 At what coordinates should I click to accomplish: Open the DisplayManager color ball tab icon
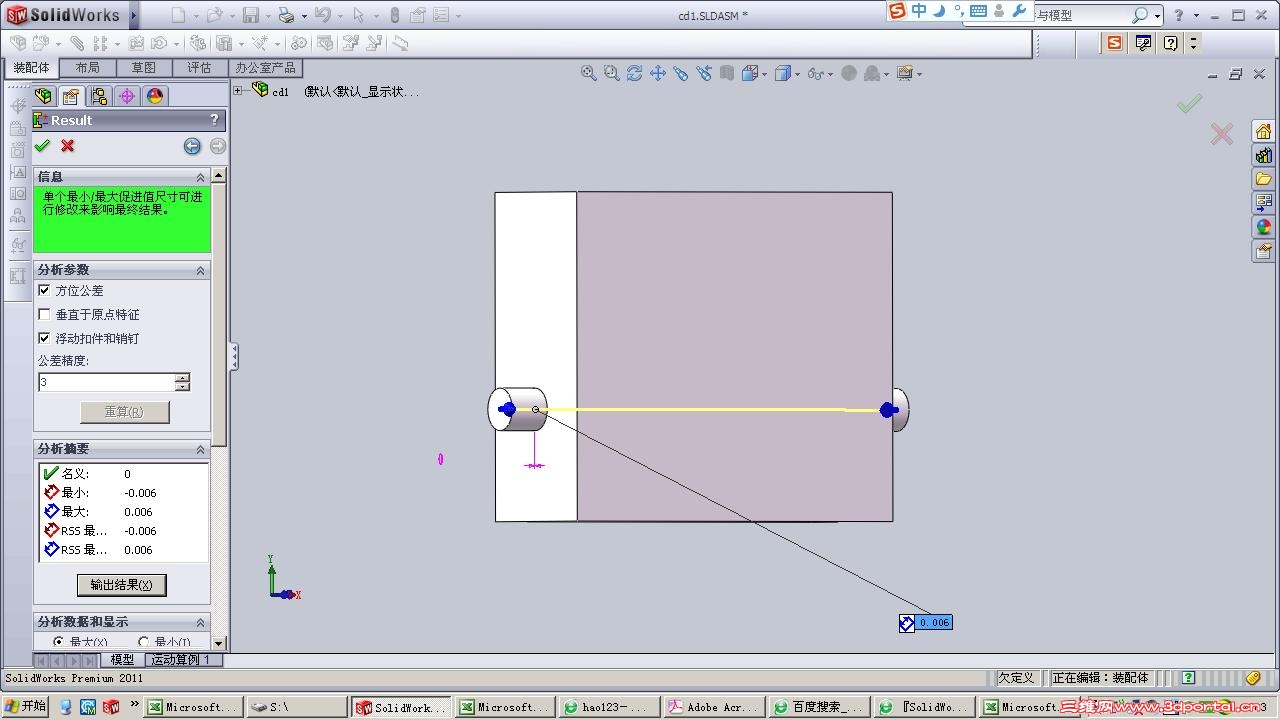click(x=154, y=96)
